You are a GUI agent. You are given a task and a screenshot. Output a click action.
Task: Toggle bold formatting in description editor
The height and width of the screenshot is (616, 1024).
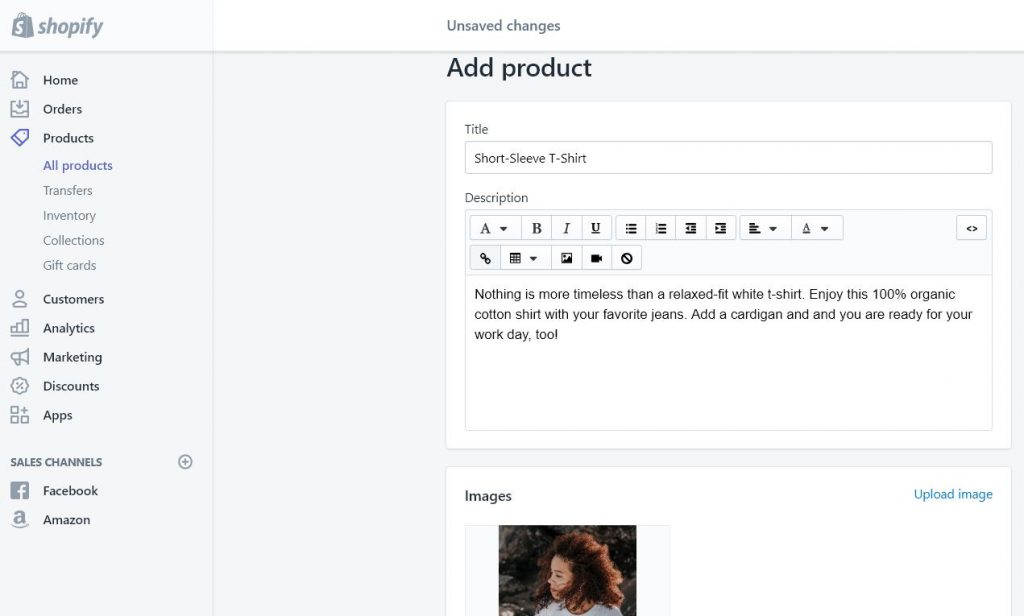pos(537,228)
